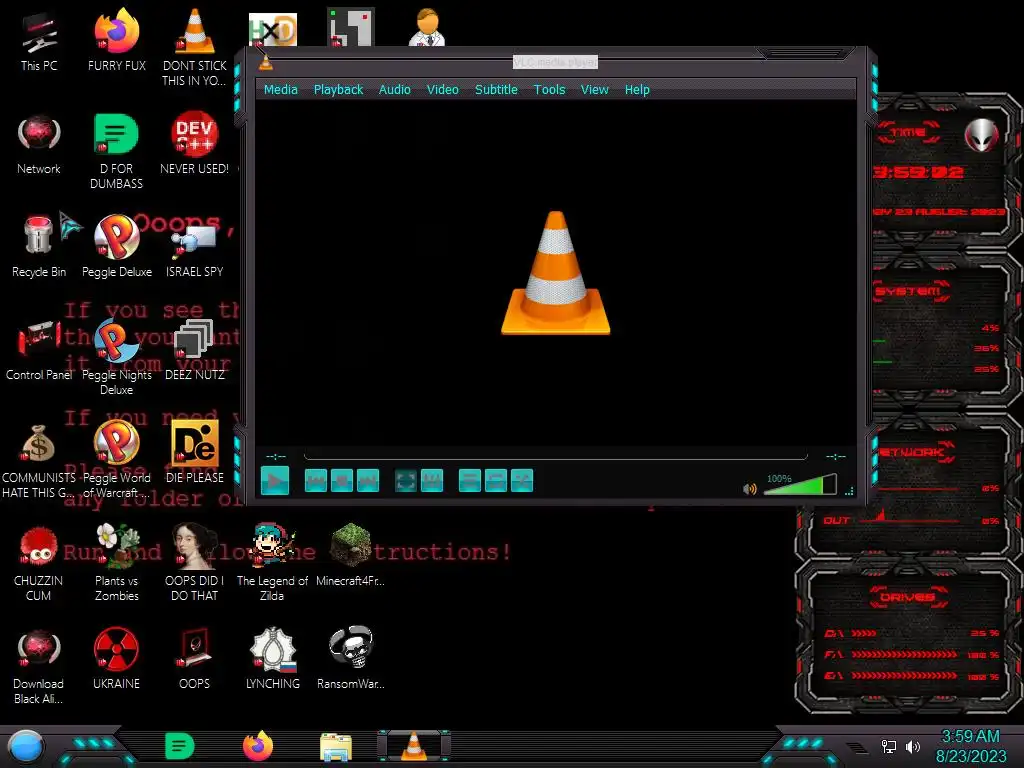Open the Tools menu
The image size is (1024, 768).
[549, 89]
